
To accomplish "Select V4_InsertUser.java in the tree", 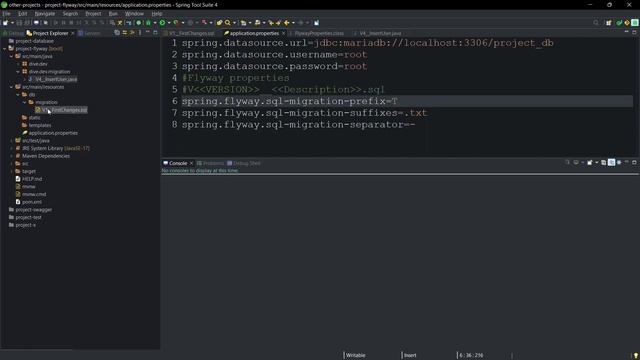I will click(56, 79).
